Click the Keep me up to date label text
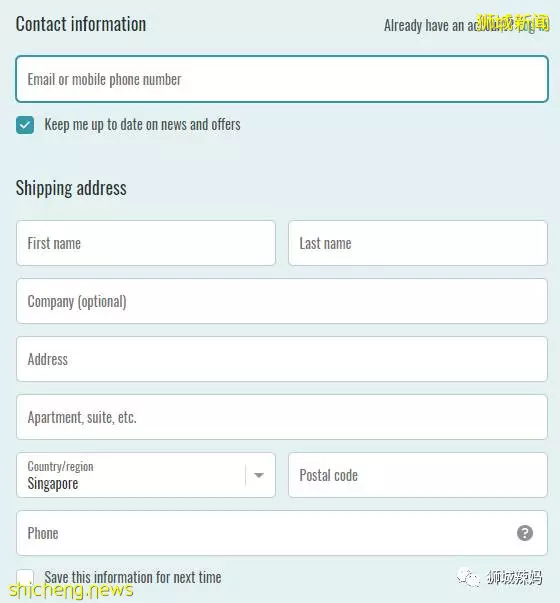The image size is (560, 603). 142,125
